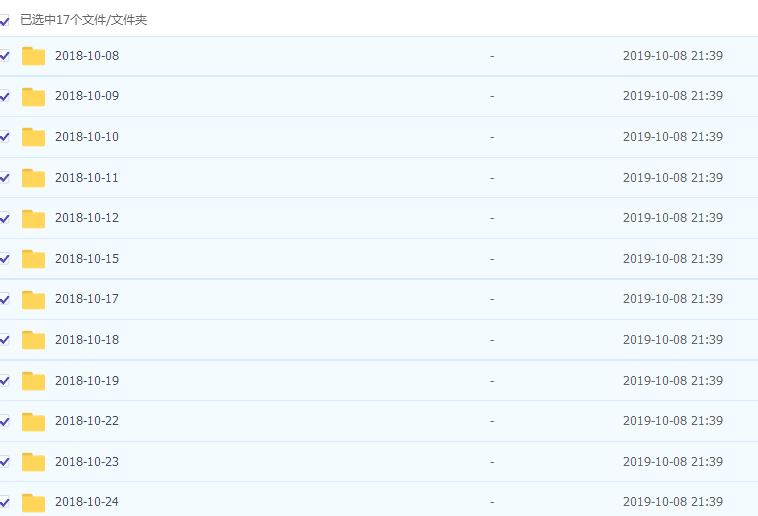Toggle the checkbox beside folder 2018-10-15
Viewport: 758px width, 516px height.
(5, 259)
